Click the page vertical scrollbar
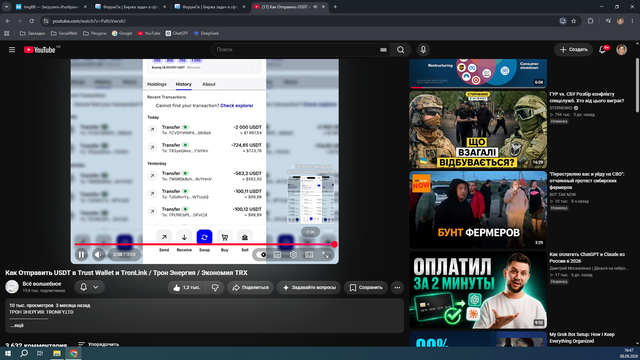 (x=638, y=85)
